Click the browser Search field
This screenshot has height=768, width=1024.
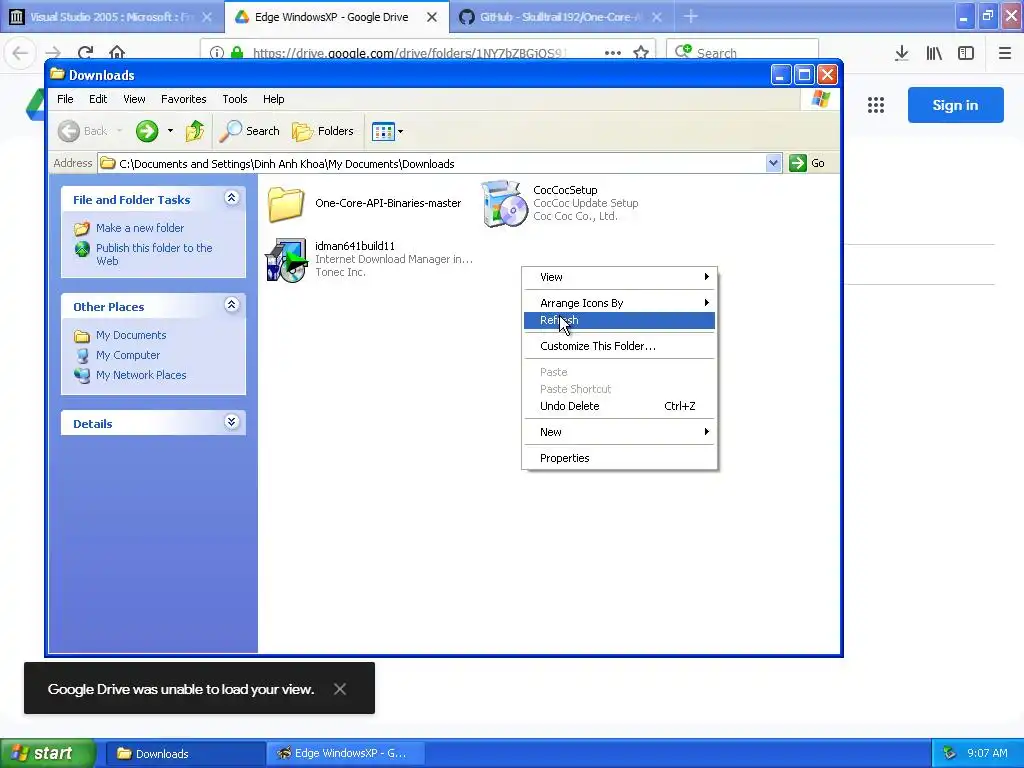tap(742, 53)
